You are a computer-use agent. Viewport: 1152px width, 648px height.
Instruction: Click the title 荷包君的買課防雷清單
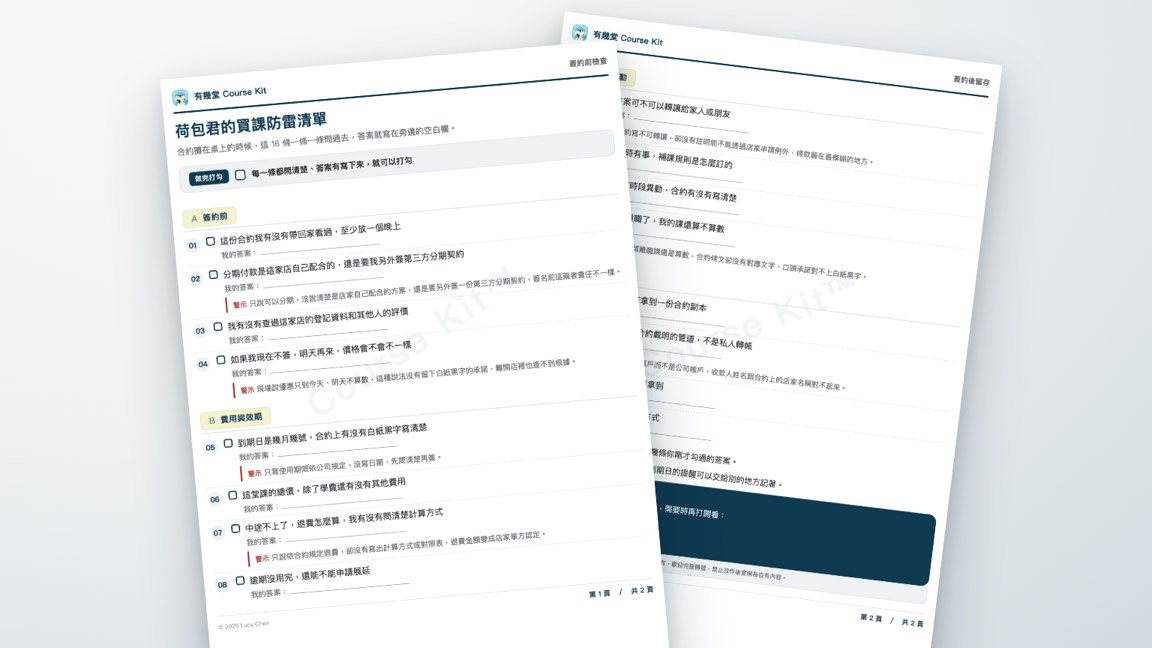tap(251, 125)
